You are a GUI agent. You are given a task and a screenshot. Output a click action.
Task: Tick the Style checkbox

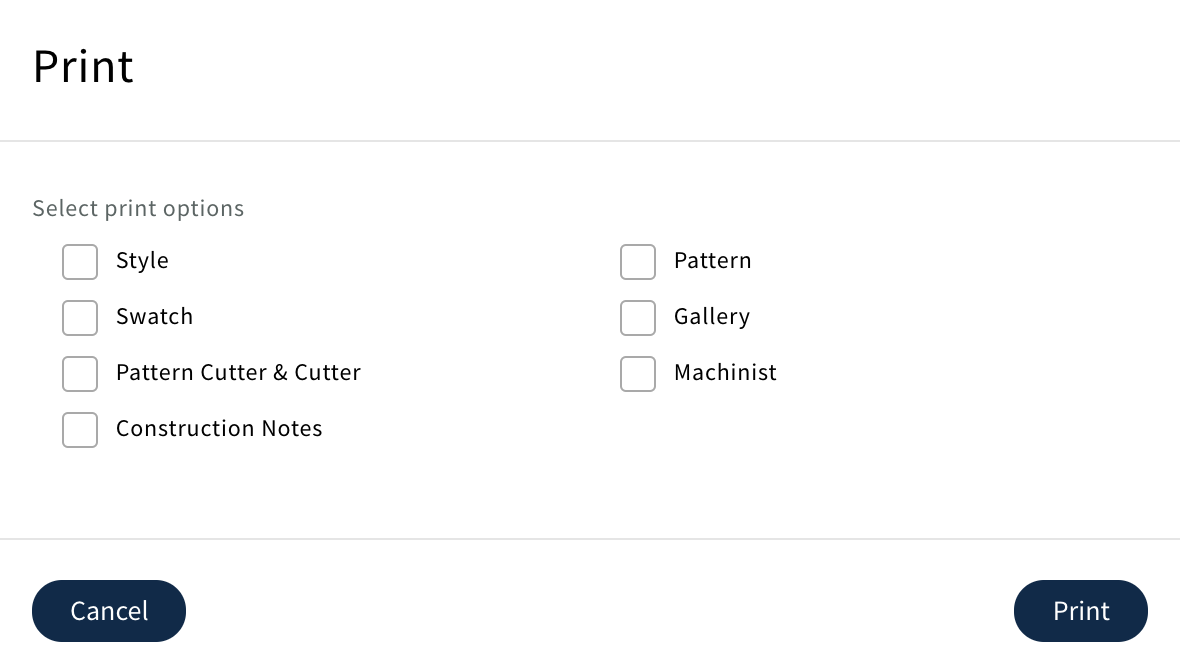click(80, 262)
